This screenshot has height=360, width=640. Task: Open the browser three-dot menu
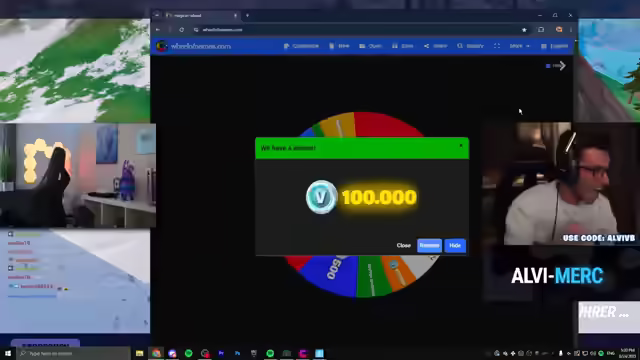pyautogui.click(x=571, y=30)
